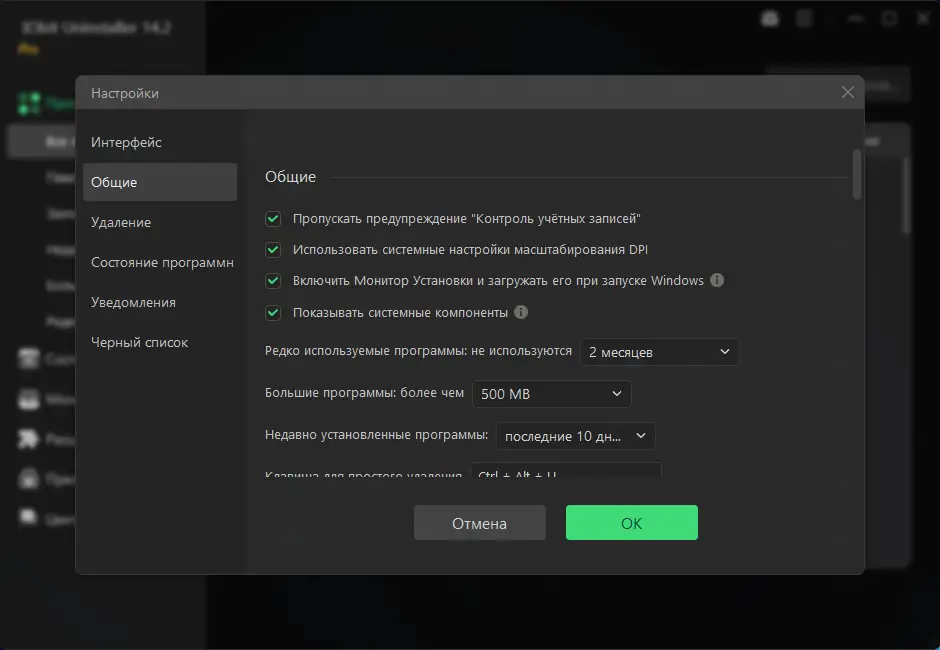Toggle the show system components checkbox

coord(273,313)
